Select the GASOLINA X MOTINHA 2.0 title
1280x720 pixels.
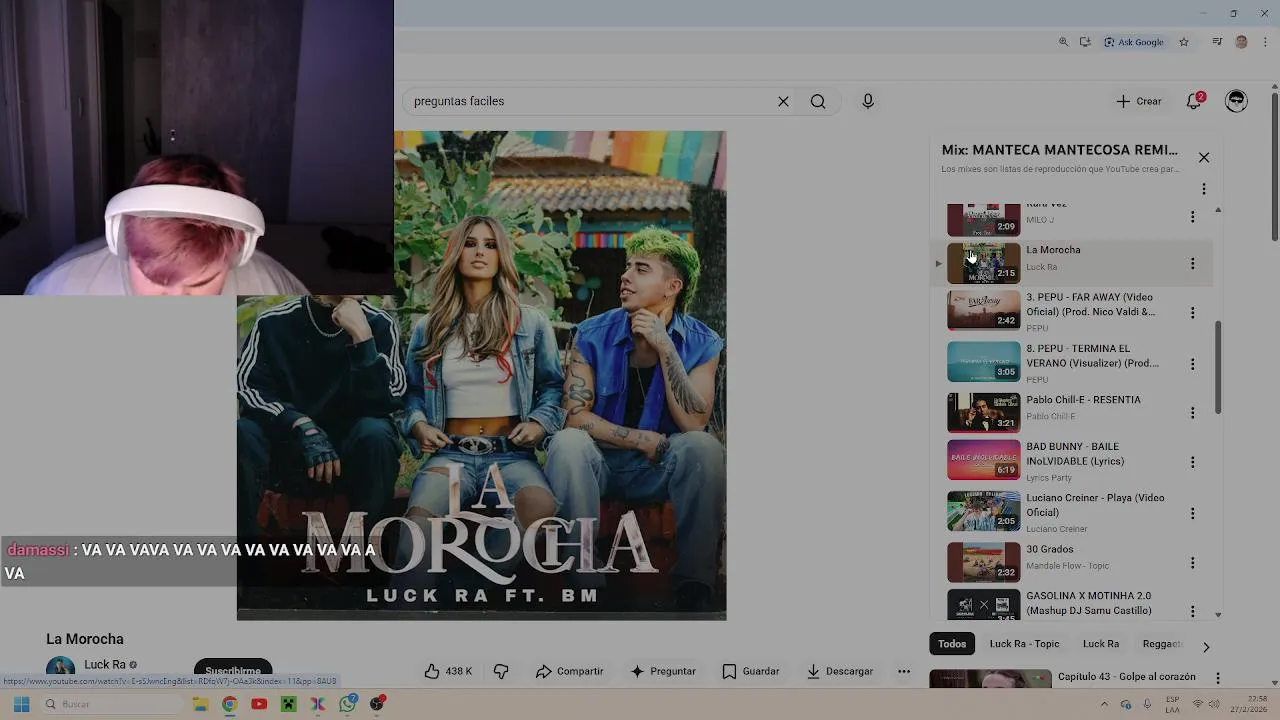[1088, 603]
